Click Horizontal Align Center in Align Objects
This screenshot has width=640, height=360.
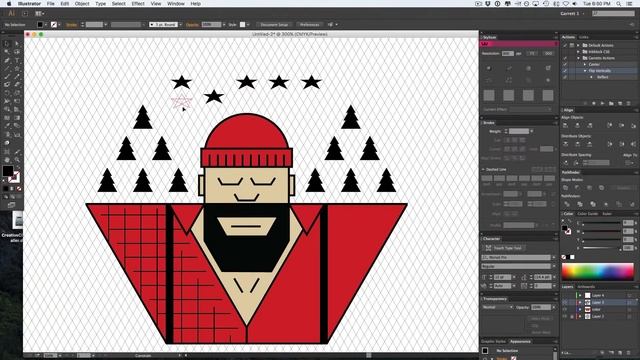577,125
